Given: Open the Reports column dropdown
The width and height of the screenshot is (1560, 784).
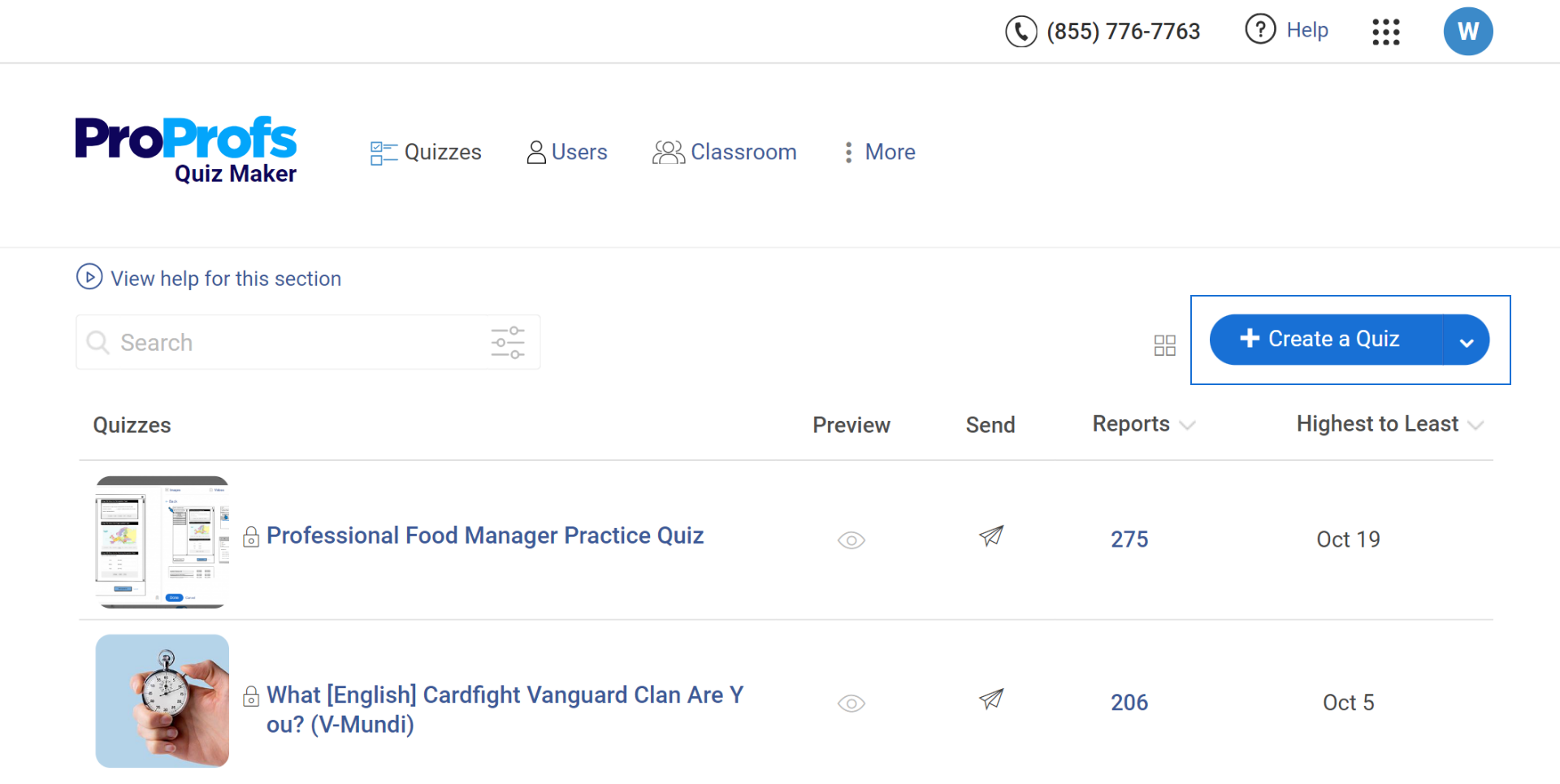Looking at the screenshot, I should pos(1187,425).
